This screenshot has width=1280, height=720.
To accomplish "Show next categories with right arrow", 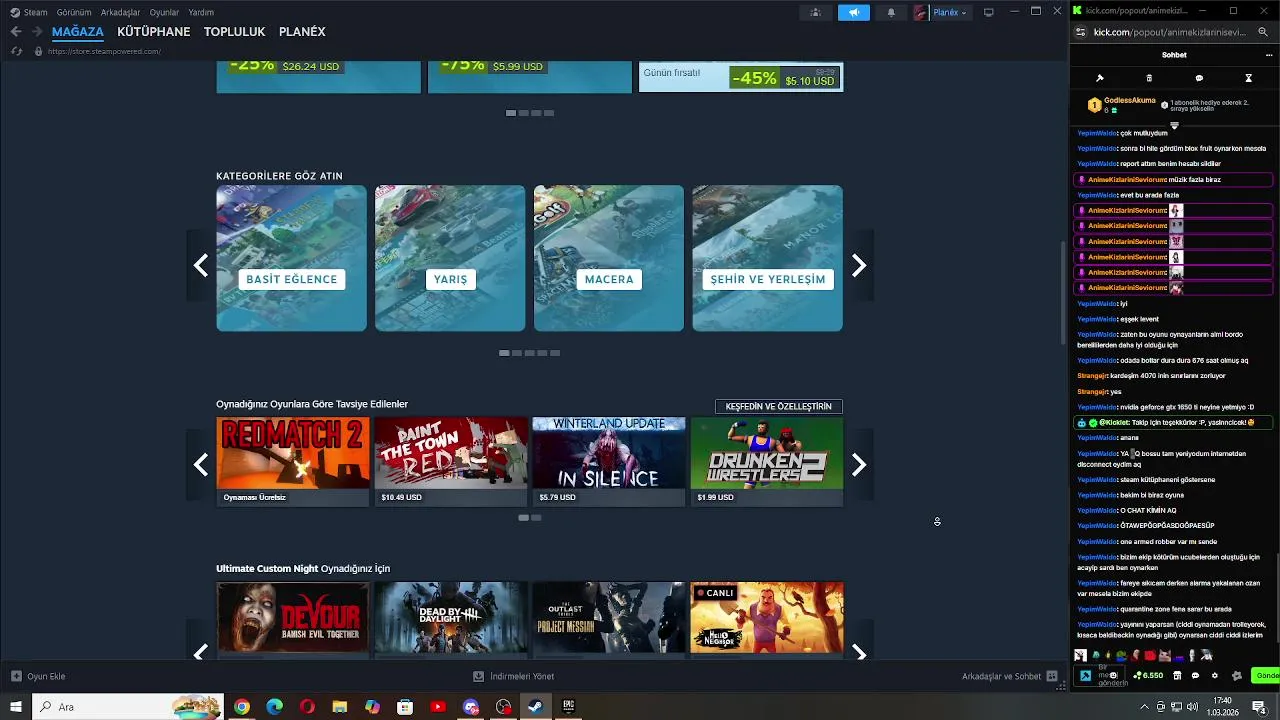I will [859, 265].
